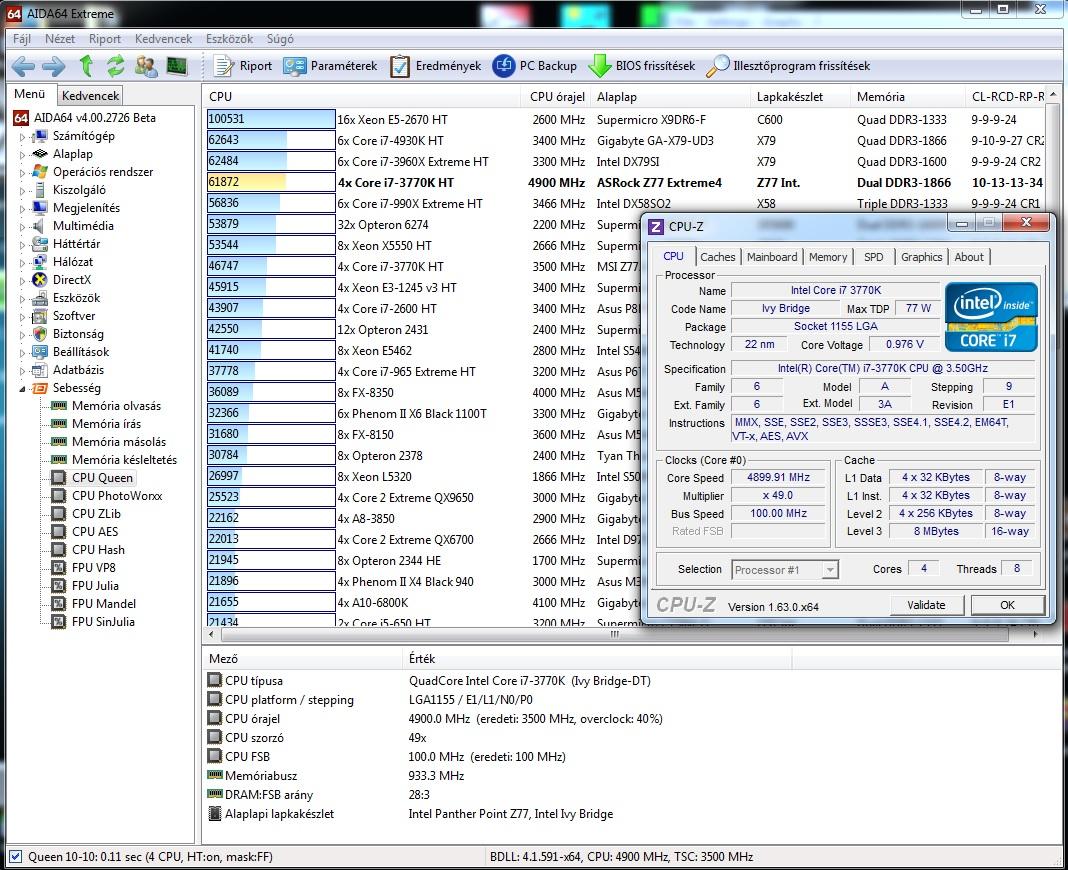Expand the Alaplap tree node
This screenshot has height=870, width=1068.
click(x=22, y=155)
